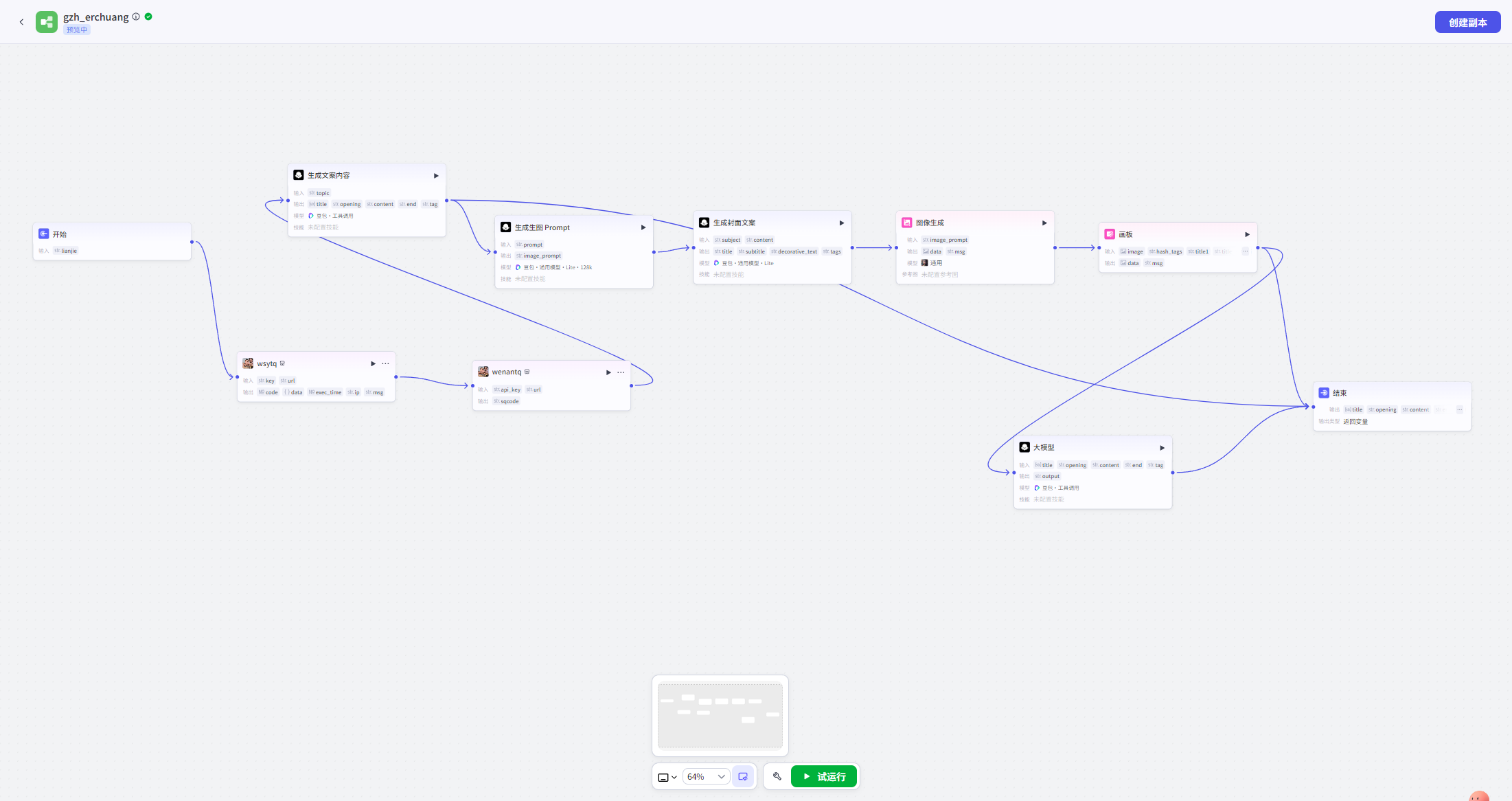Expand hidden outputs on 结束 node
Viewport: 1512px width, 801px height.
pyautogui.click(x=1459, y=409)
